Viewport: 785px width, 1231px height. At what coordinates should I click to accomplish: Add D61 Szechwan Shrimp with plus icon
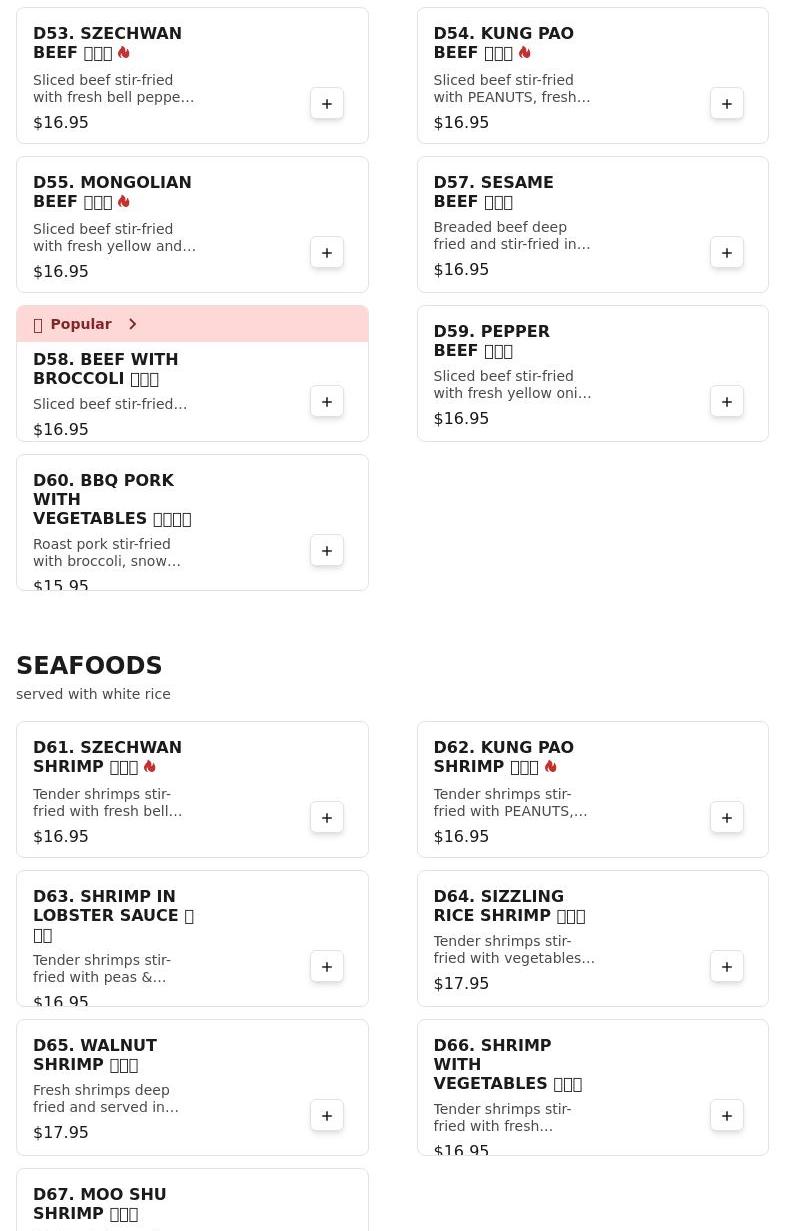click(x=327, y=818)
